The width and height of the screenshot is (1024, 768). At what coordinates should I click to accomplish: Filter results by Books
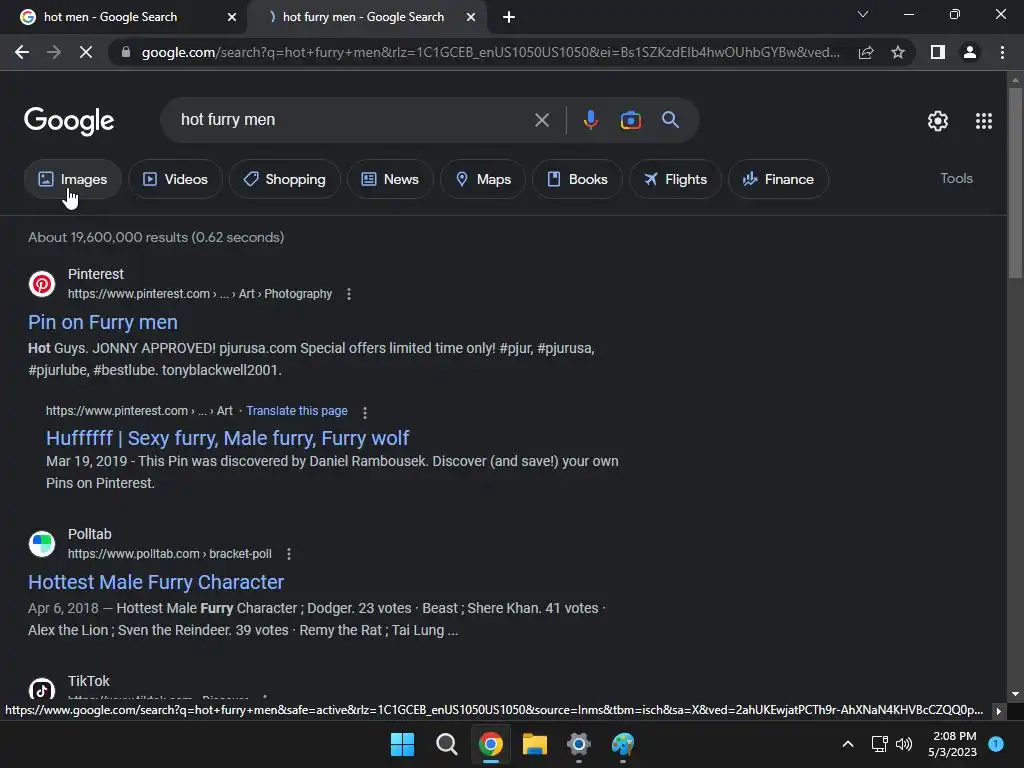[577, 179]
